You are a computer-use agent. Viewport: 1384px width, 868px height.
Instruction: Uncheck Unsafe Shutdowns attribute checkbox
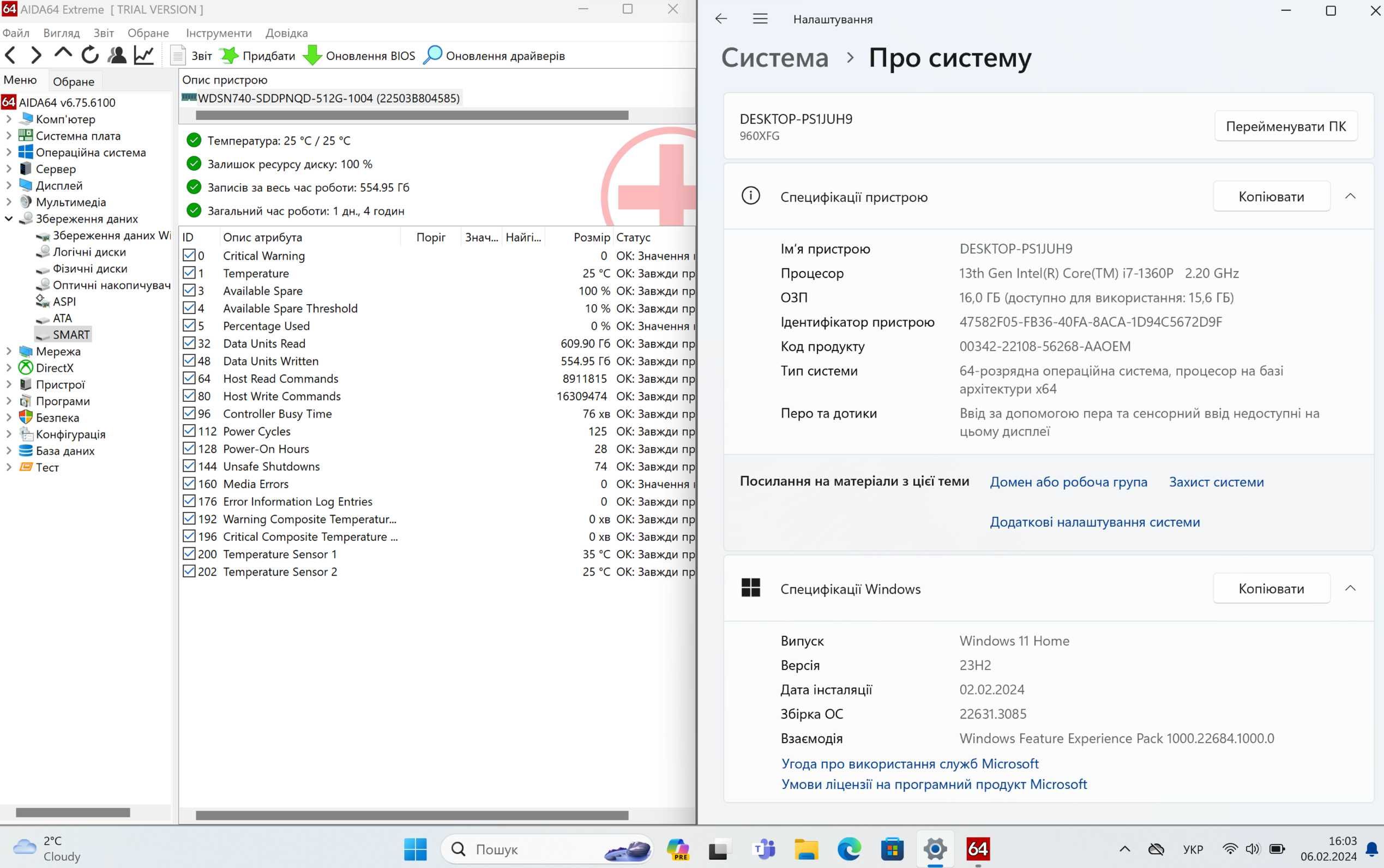coord(189,466)
